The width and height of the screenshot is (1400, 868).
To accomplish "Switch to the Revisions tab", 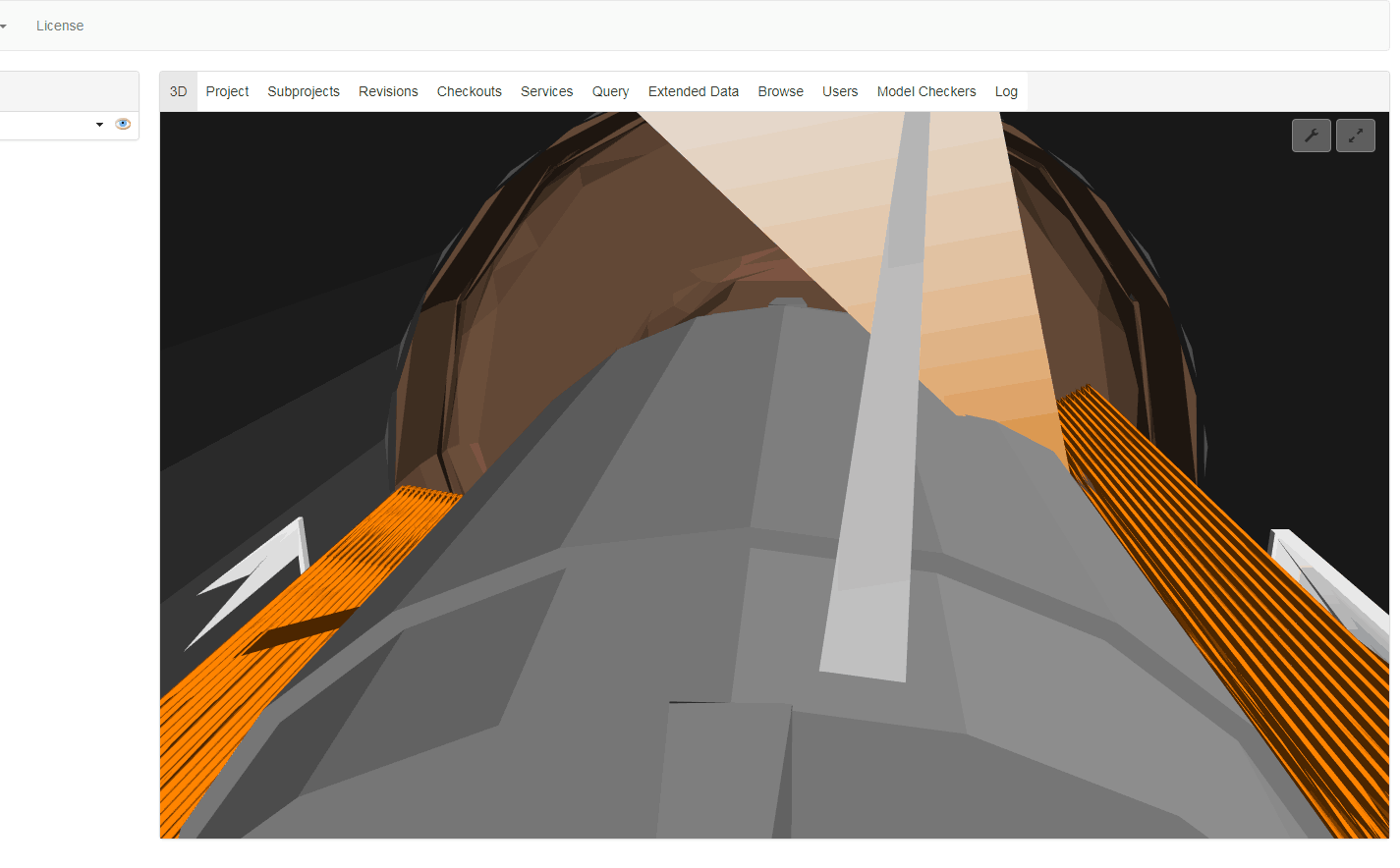I will click(x=388, y=90).
